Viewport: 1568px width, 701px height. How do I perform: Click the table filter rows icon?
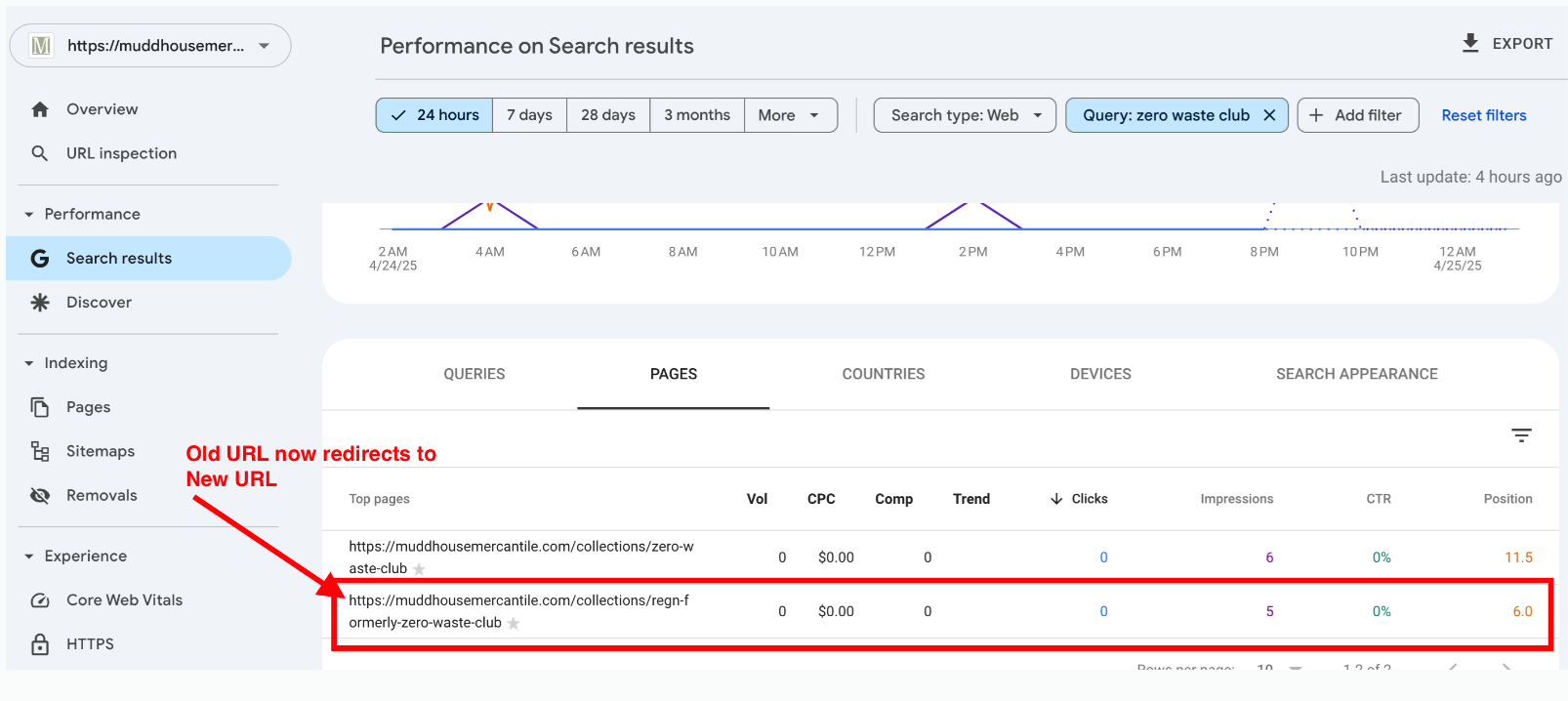tap(1521, 435)
